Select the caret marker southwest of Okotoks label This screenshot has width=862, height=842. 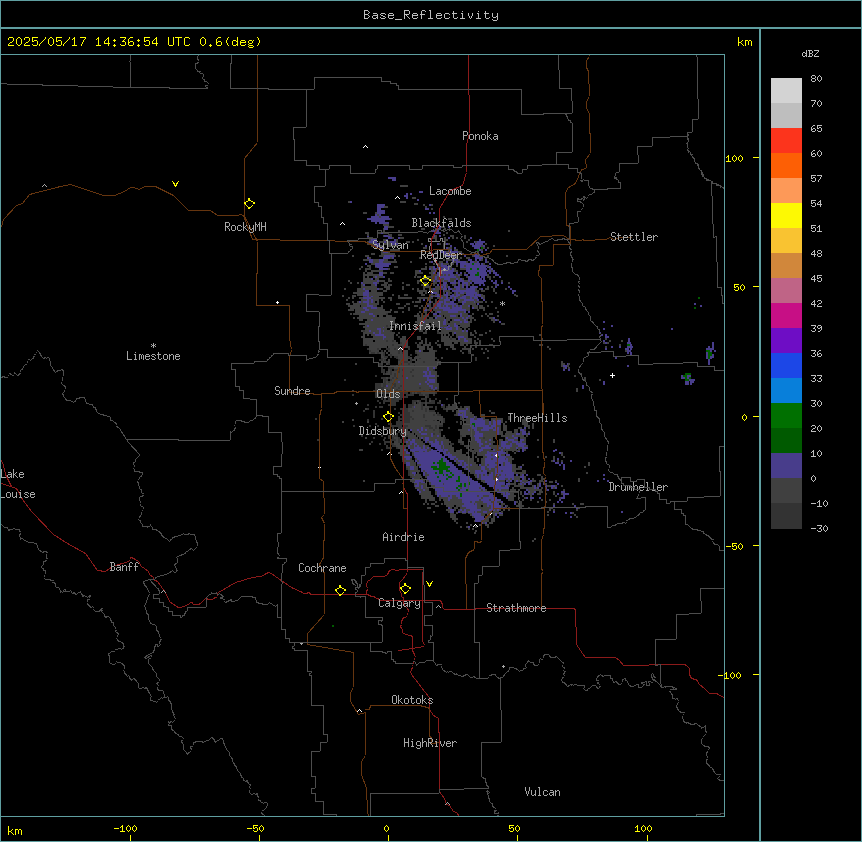click(x=359, y=711)
